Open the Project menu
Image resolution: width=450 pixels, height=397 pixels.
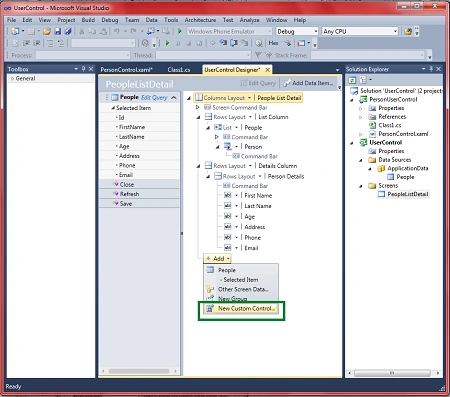tap(66, 20)
